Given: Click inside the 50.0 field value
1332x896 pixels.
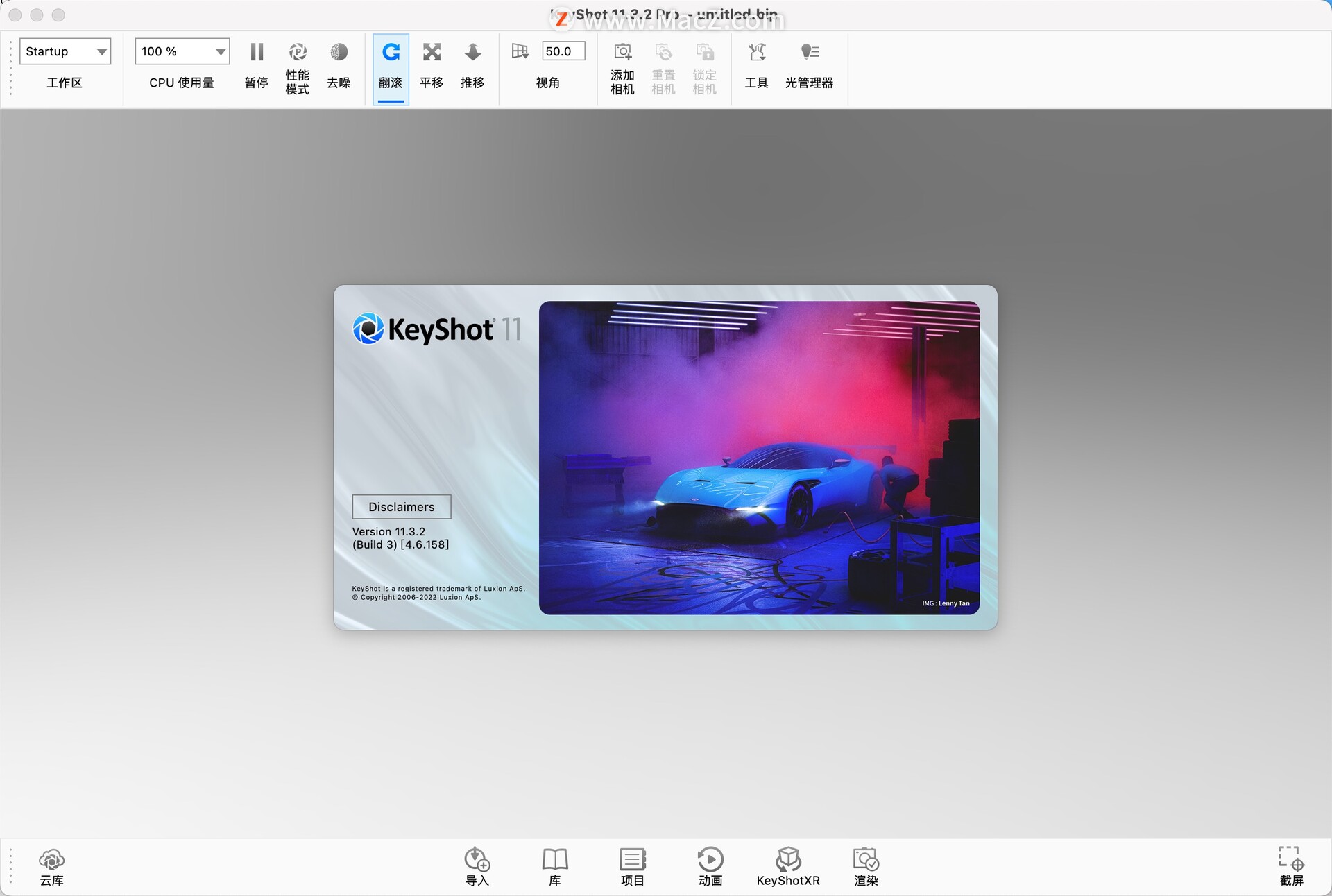Looking at the screenshot, I should click(562, 51).
